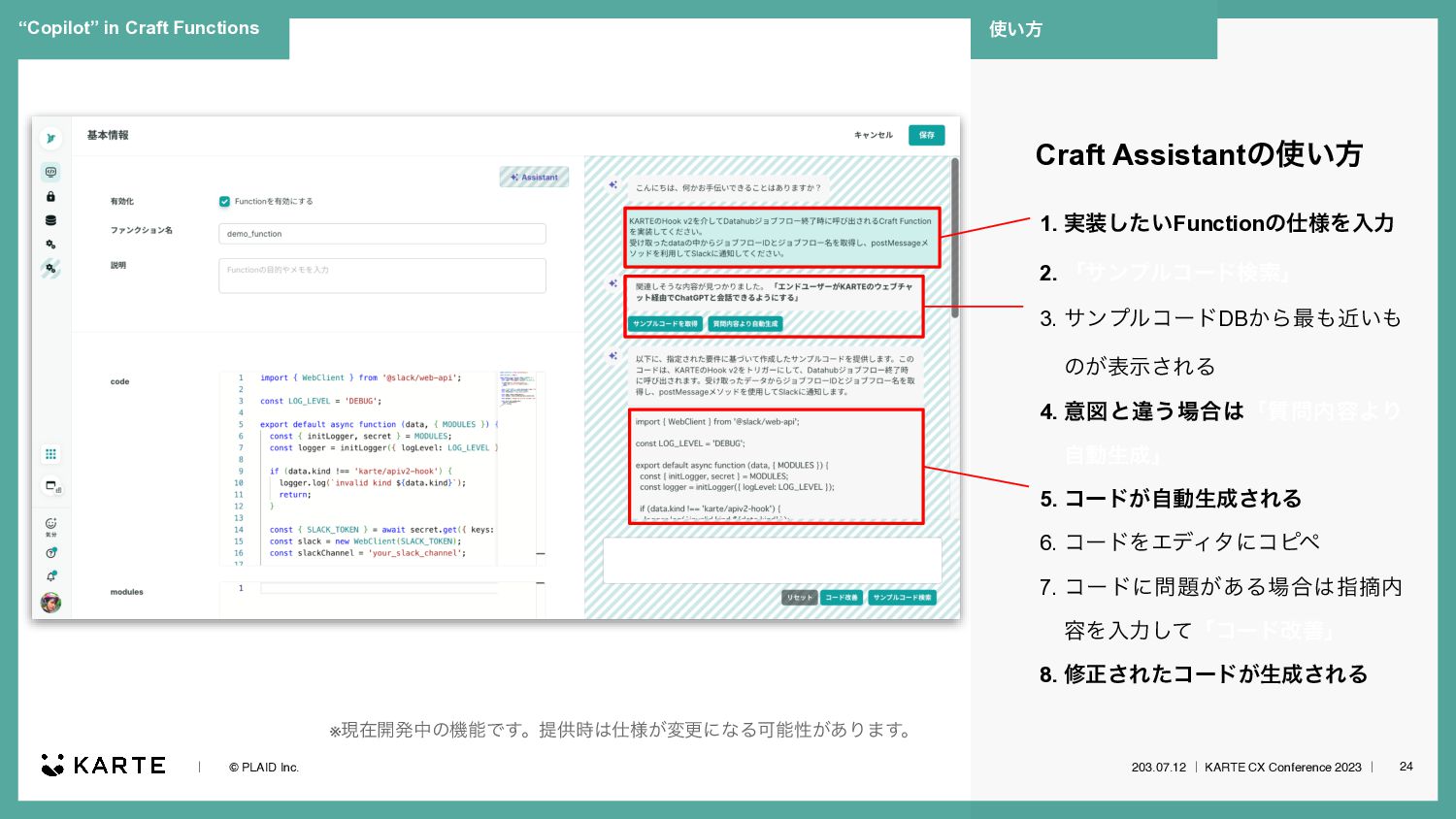Screen dimensions: 1456x819
Task: Click the 気分 smiley feedback icon
Action: pyautogui.click(x=50, y=526)
